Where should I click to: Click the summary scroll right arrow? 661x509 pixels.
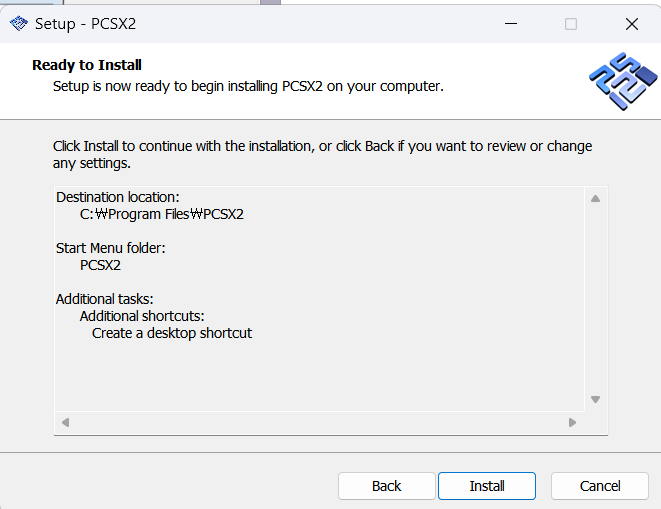pos(572,422)
